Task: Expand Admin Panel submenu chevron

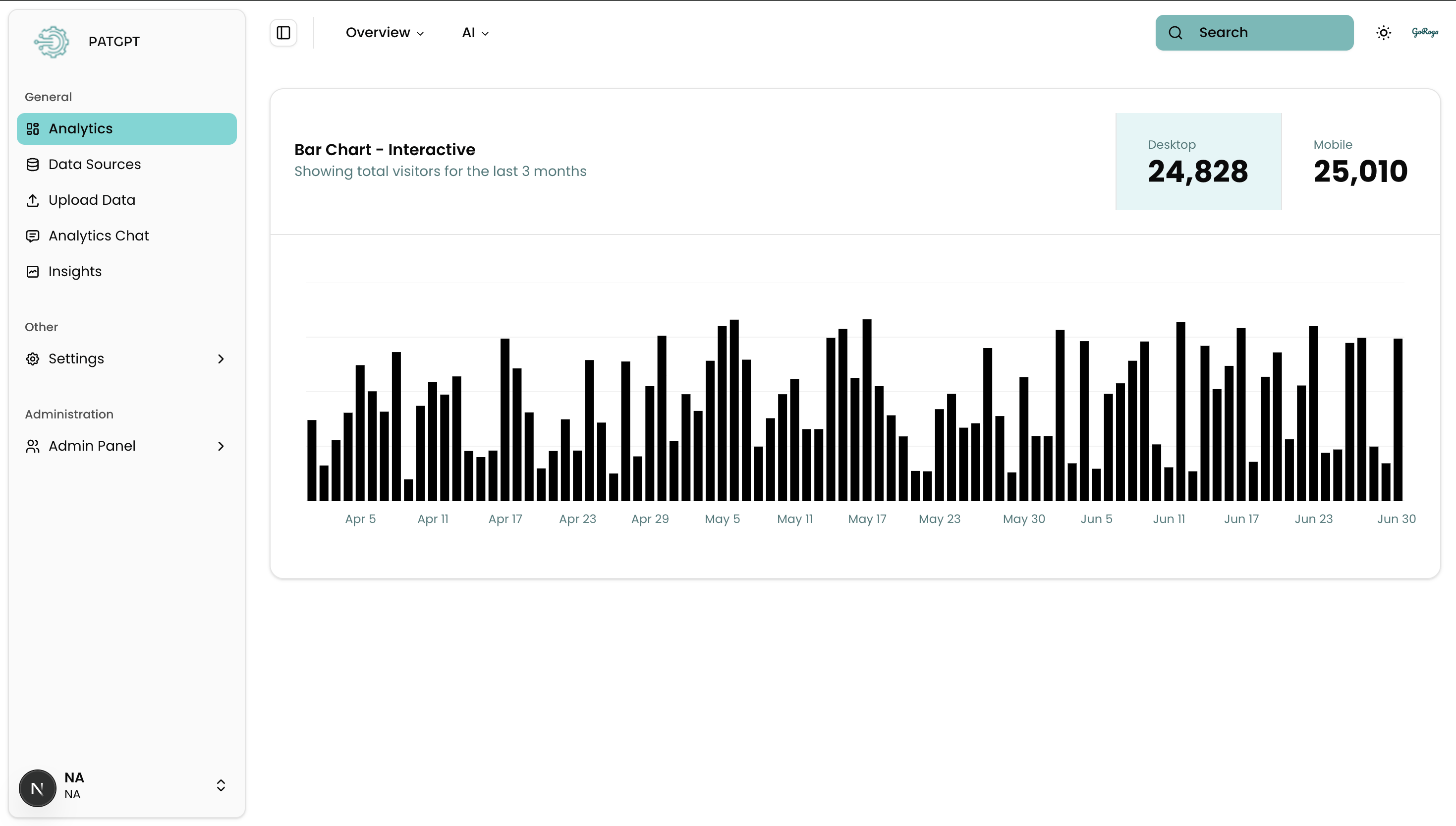Action: (221, 447)
